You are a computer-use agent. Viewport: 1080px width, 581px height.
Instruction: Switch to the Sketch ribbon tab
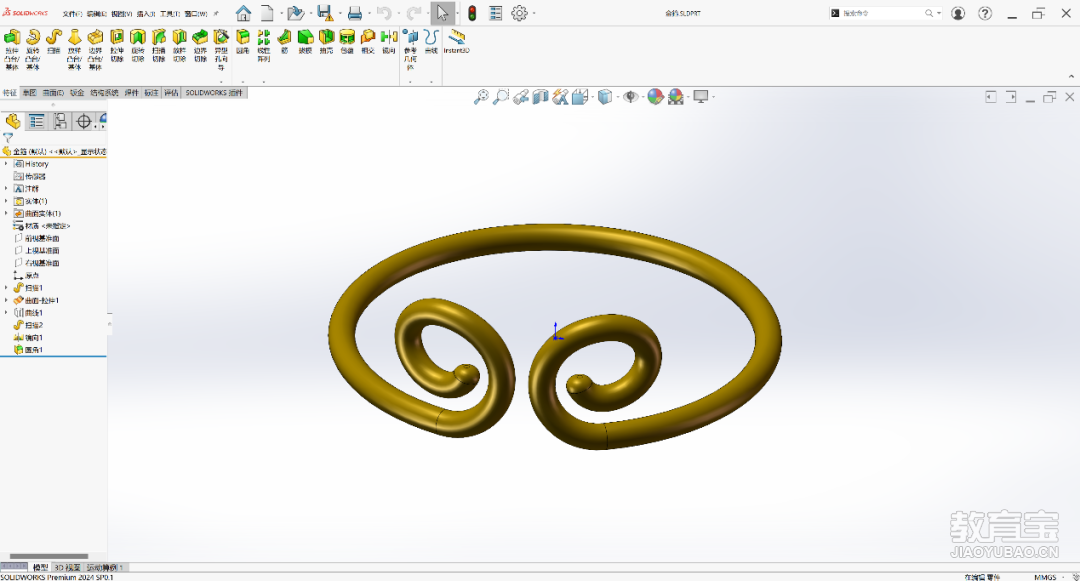pos(29,92)
